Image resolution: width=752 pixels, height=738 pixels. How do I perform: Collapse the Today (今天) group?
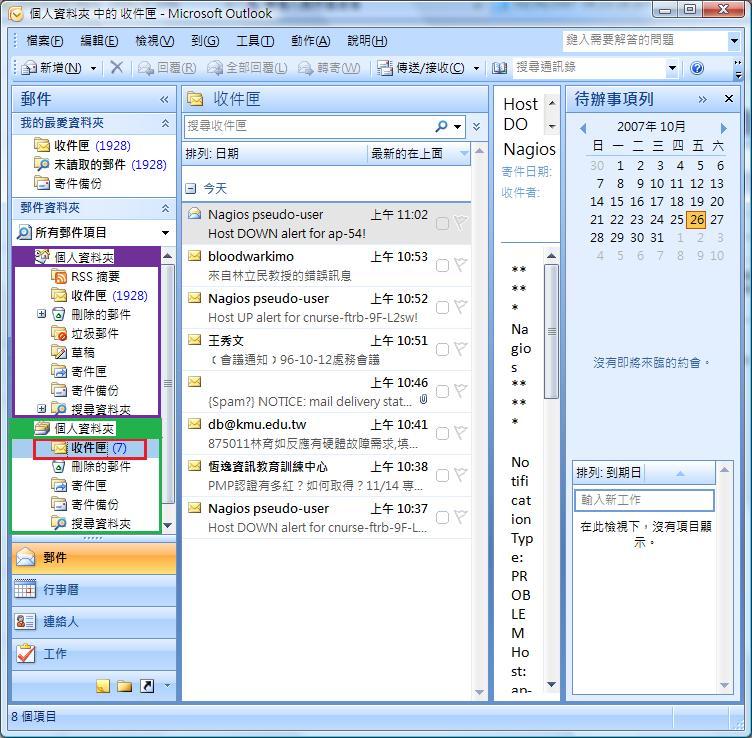tap(191, 188)
